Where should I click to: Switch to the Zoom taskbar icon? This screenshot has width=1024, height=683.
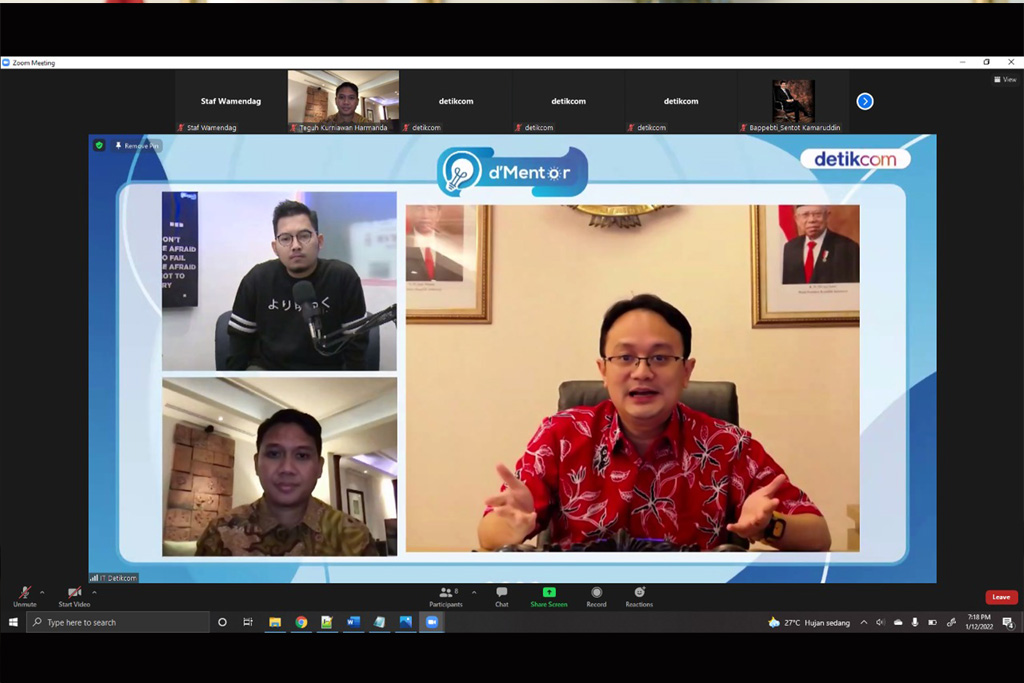click(x=432, y=622)
